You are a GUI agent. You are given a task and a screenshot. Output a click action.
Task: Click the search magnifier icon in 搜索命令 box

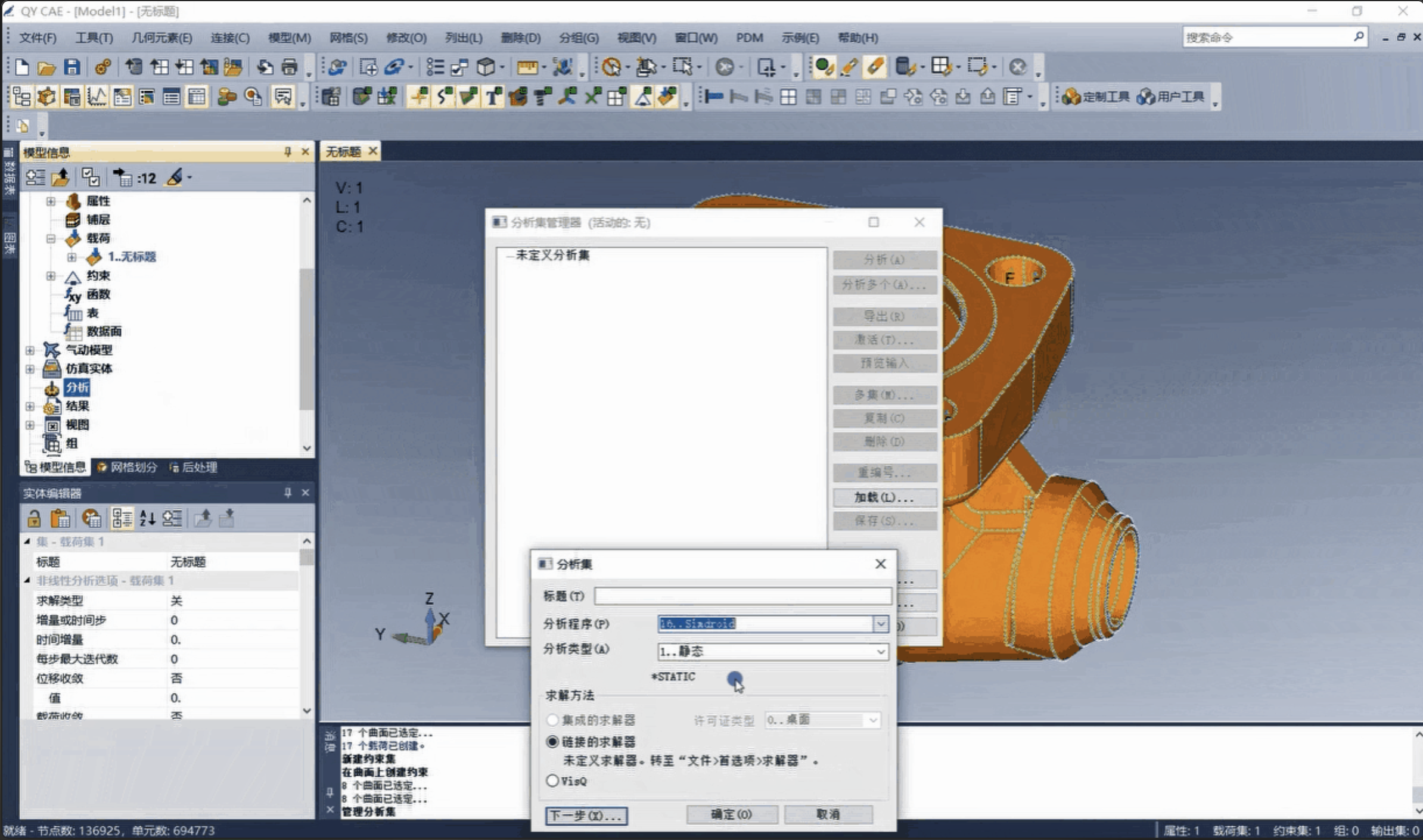1358,37
